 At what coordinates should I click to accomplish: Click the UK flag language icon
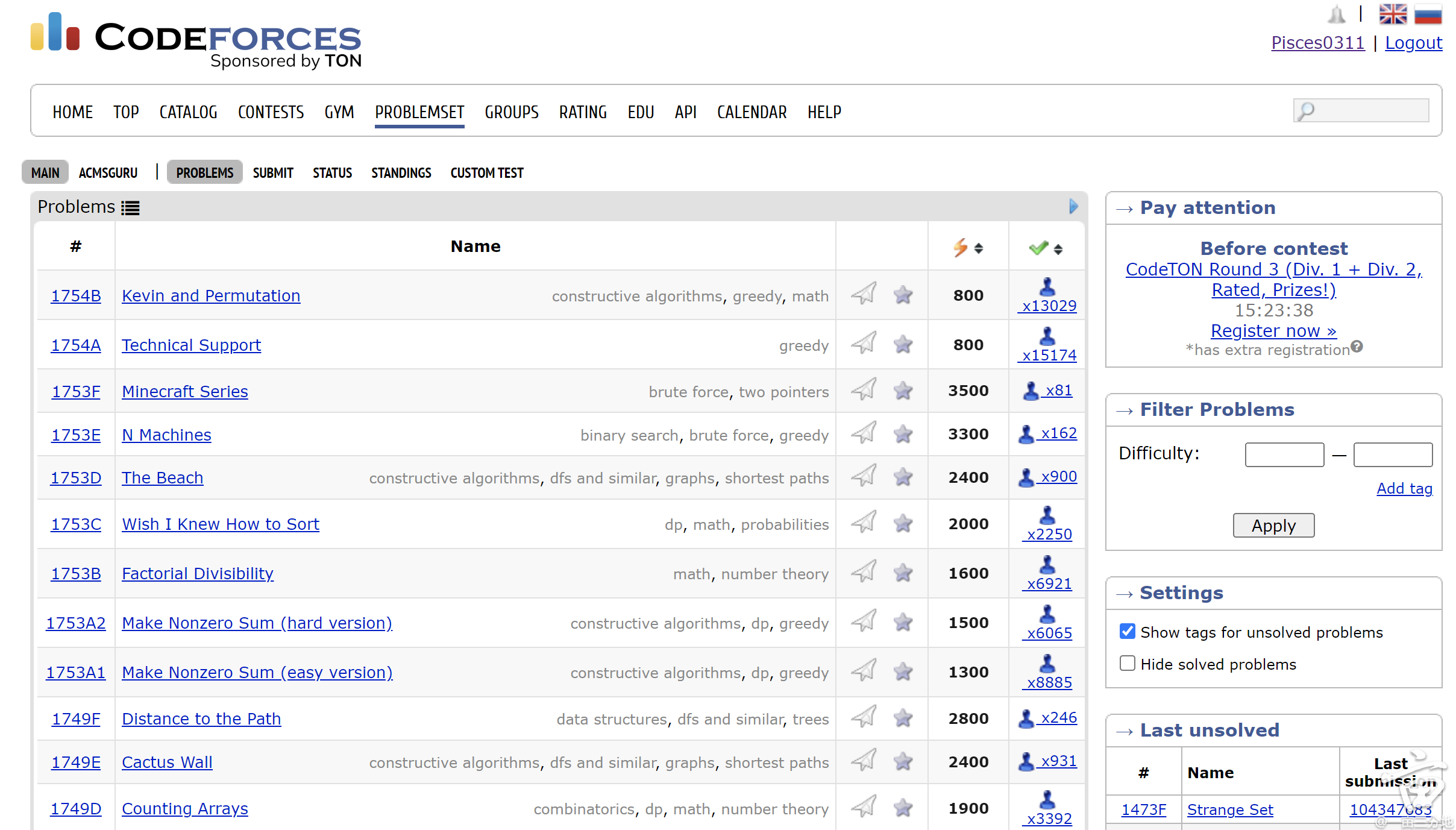tap(1393, 13)
